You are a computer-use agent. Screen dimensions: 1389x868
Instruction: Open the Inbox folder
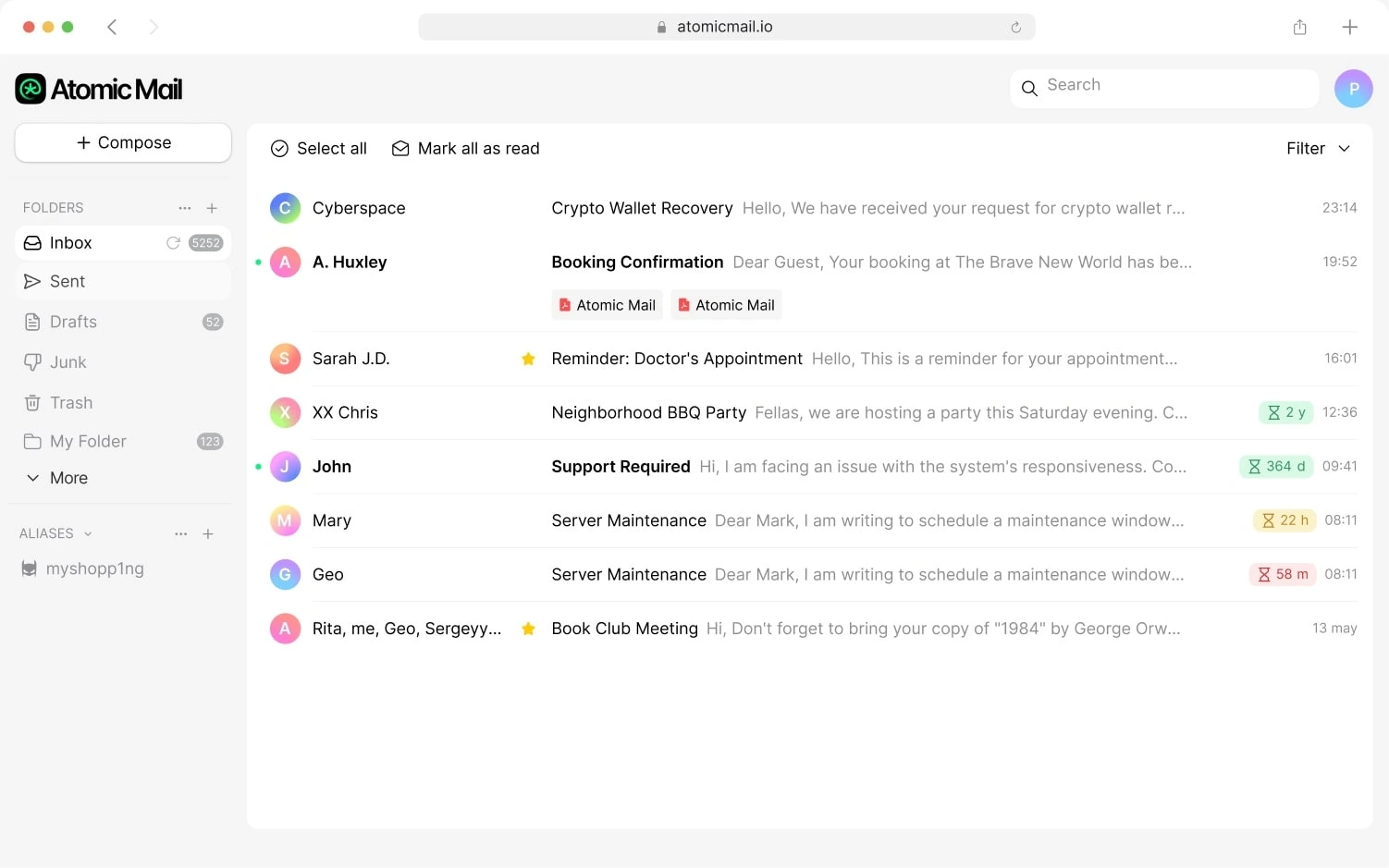[123, 243]
